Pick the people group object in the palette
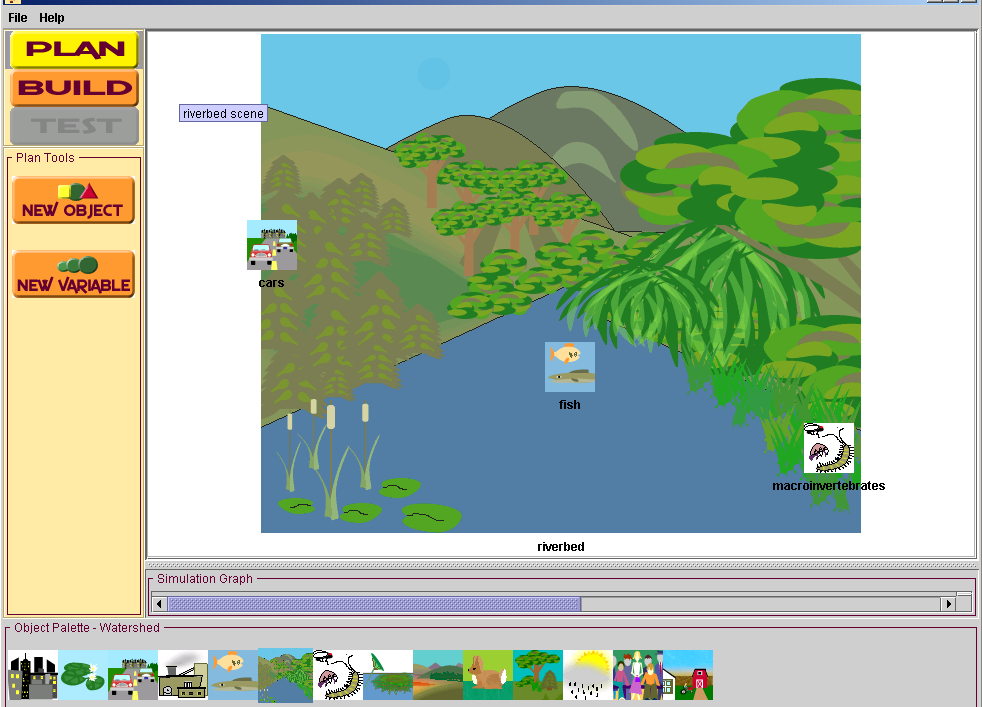This screenshot has height=707, width=982. (638, 675)
